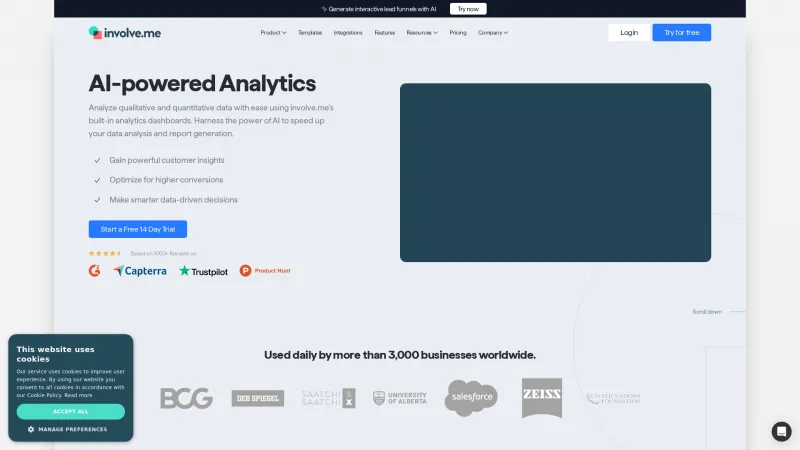Image resolution: width=800 pixels, height=450 pixels.
Task: Expand the Company dropdown menu
Action: click(493, 33)
